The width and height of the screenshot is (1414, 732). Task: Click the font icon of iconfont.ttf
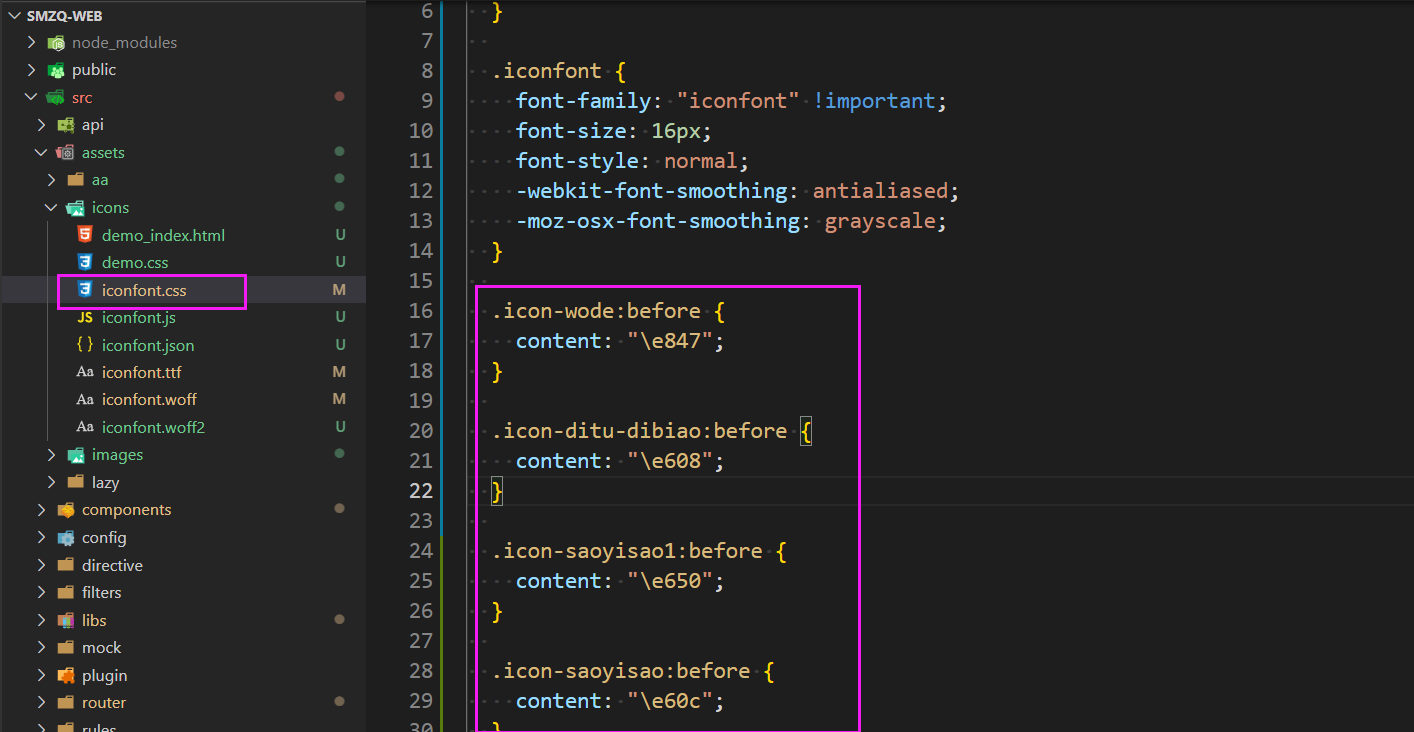pyautogui.click(x=85, y=373)
